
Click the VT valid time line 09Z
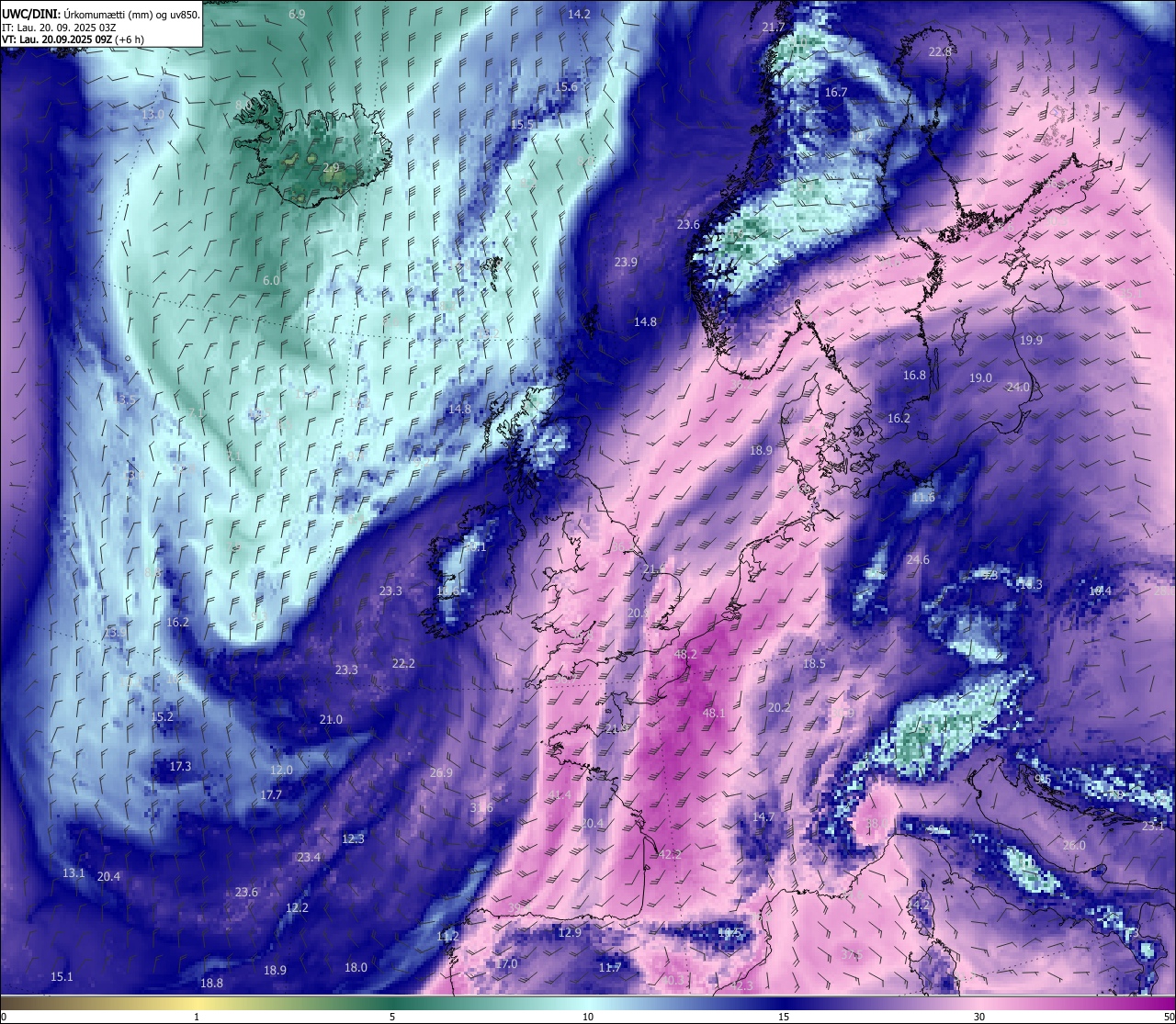pyautogui.click(x=72, y=39)
